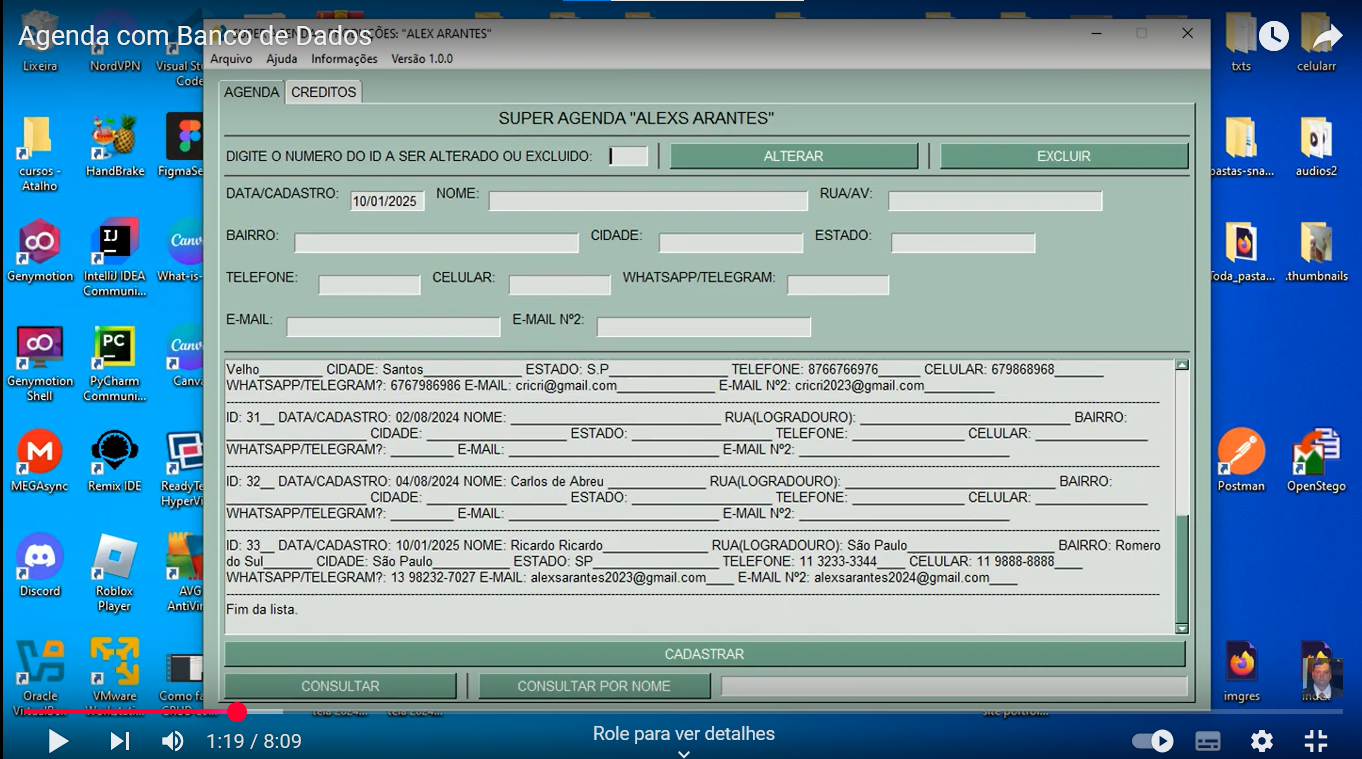Expand details chevron below 'Role para ver detalhes'
This screenshot has width=1362, height=759.
pos(683,753)
